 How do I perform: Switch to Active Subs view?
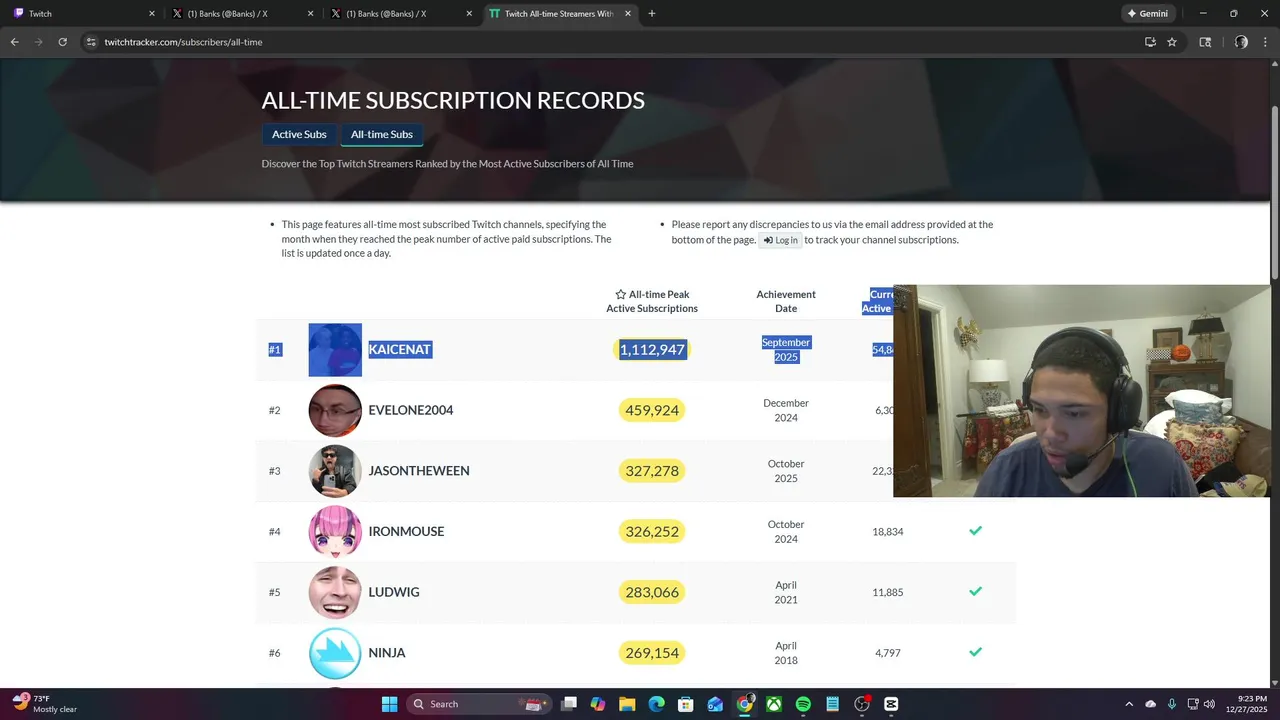coord(299,134)
